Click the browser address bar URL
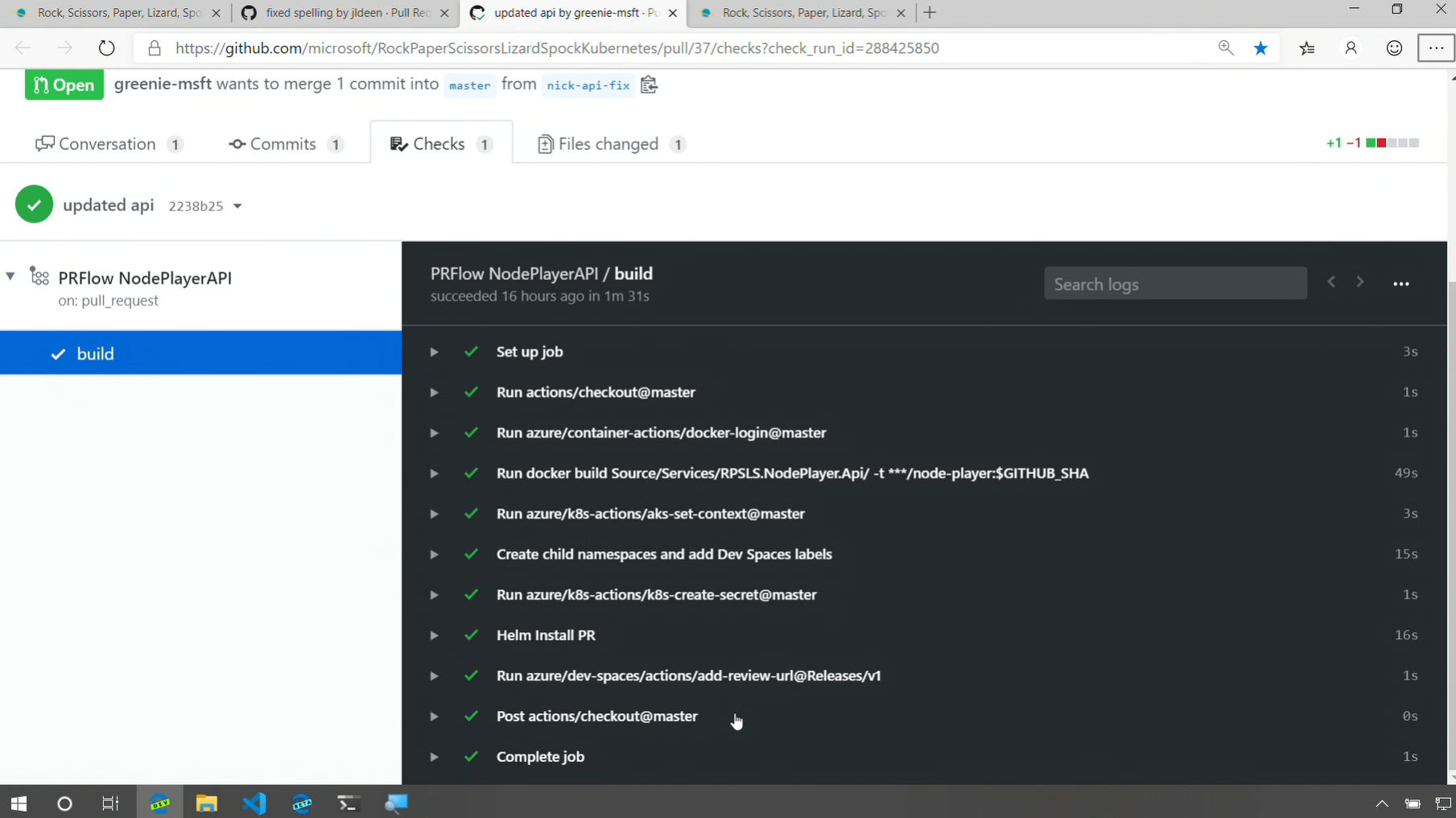This screenshot has height=818, width=1456. tap(557, 48)
